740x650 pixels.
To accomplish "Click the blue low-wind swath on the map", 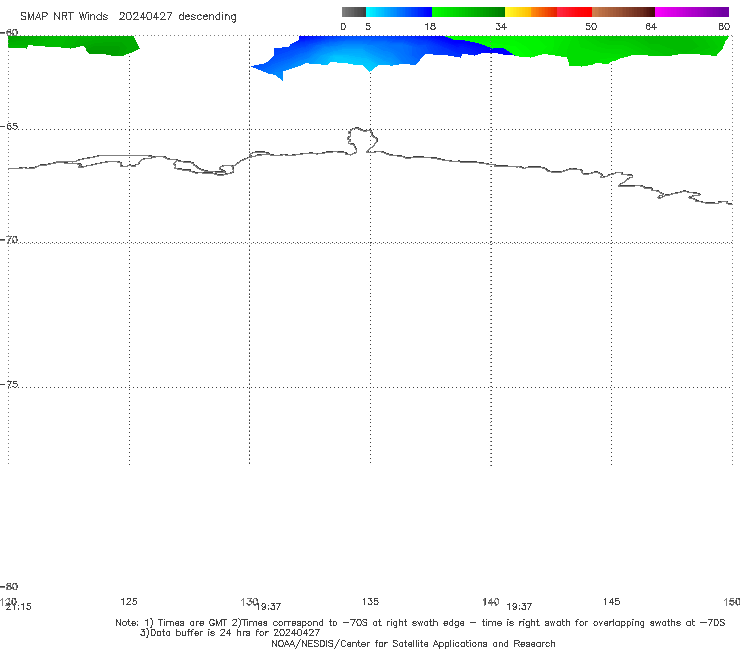I will (x=368, y=51).
